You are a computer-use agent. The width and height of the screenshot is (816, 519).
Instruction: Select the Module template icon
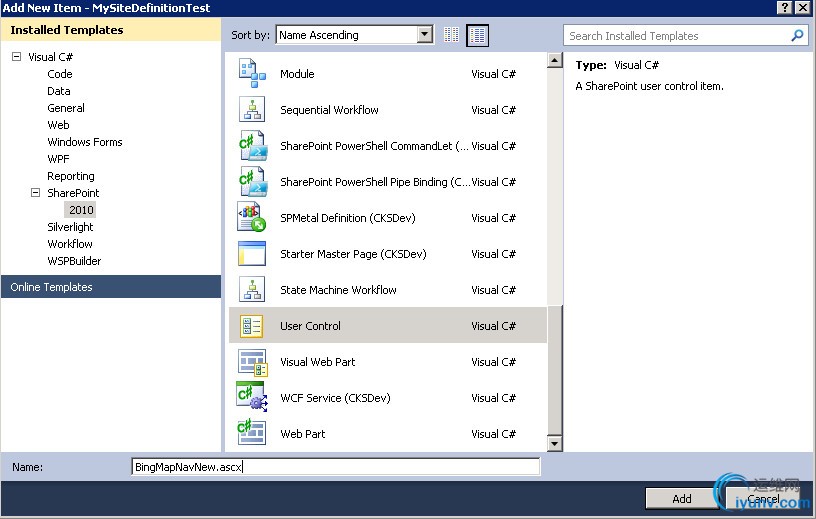pyautogui.click(x=252, y=73)
